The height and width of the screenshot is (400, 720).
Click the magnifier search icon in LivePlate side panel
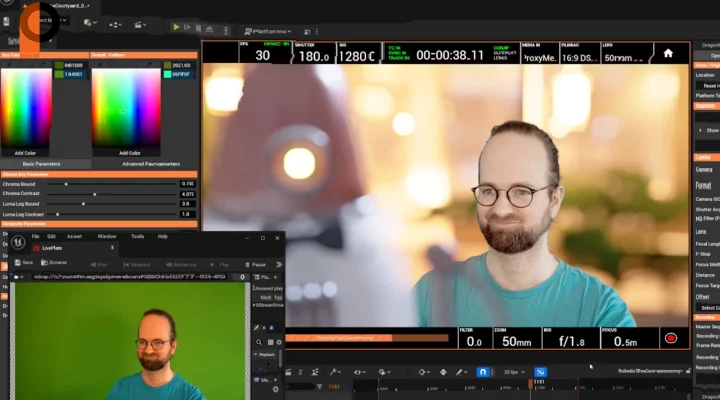pyautogui.click(x=259, y=342)
